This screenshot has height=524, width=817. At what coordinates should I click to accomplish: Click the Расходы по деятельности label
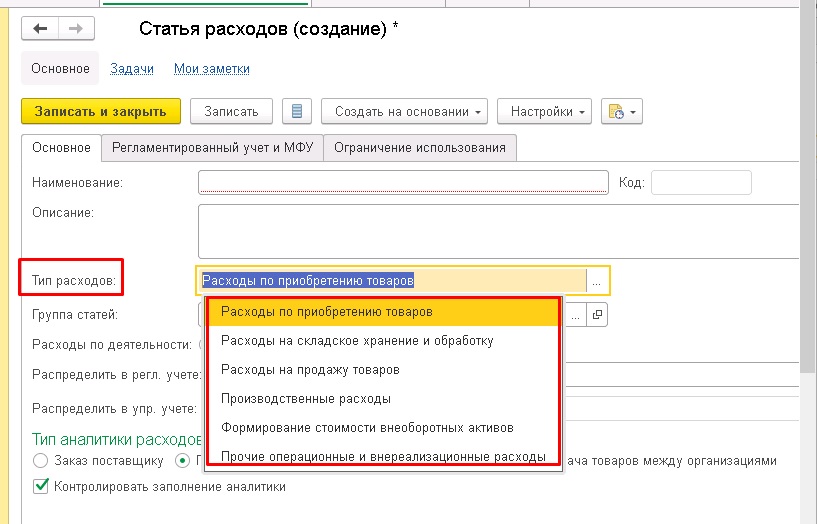(112, 345)
